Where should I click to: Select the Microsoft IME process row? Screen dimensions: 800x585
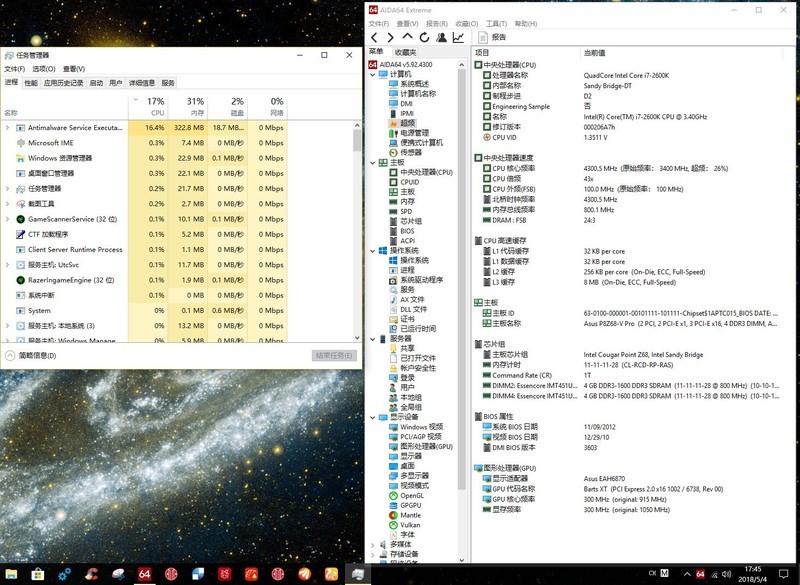(x=144, y=143)
